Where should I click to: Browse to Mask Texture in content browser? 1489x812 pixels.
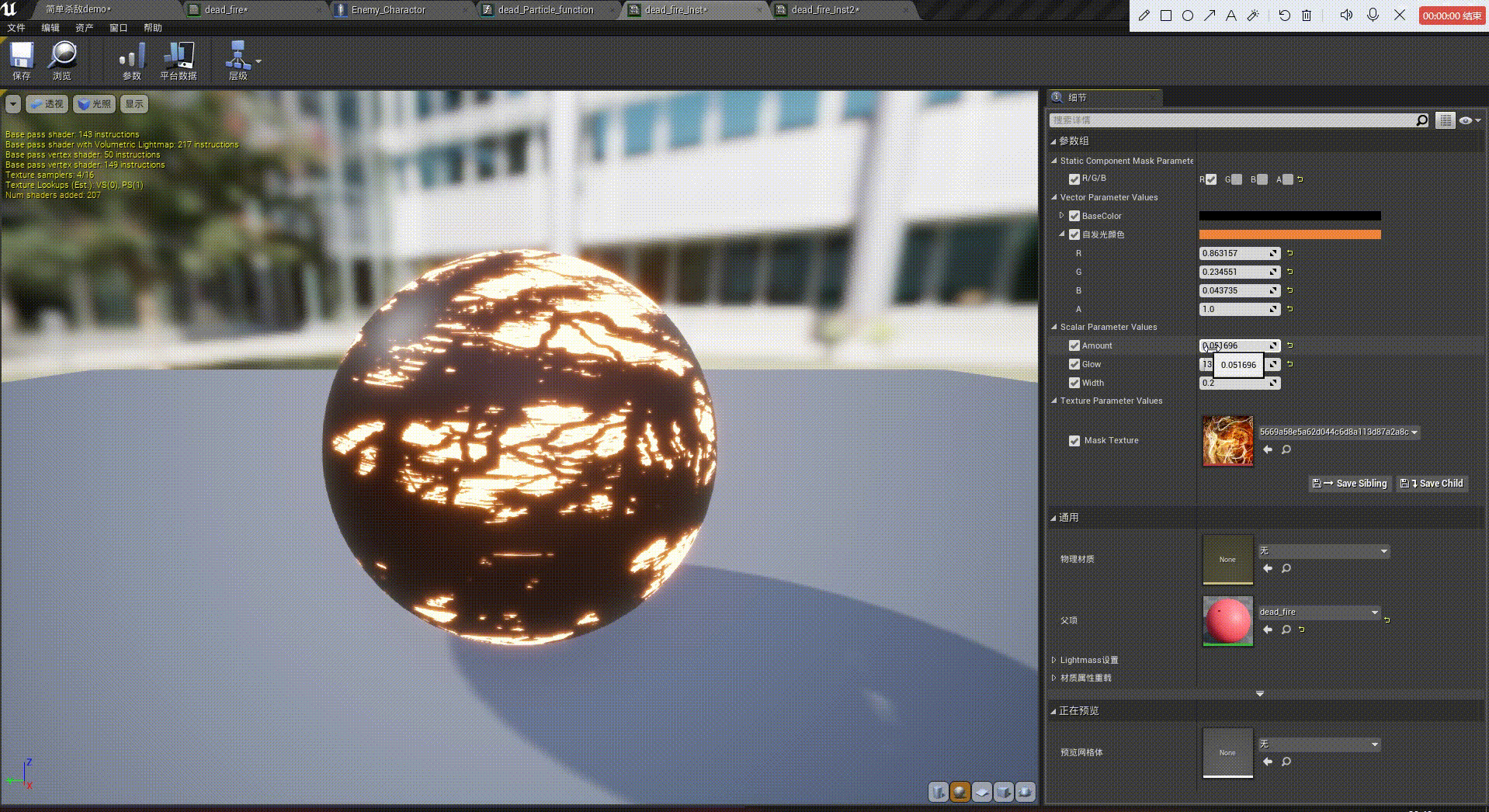click(1286, 449)
